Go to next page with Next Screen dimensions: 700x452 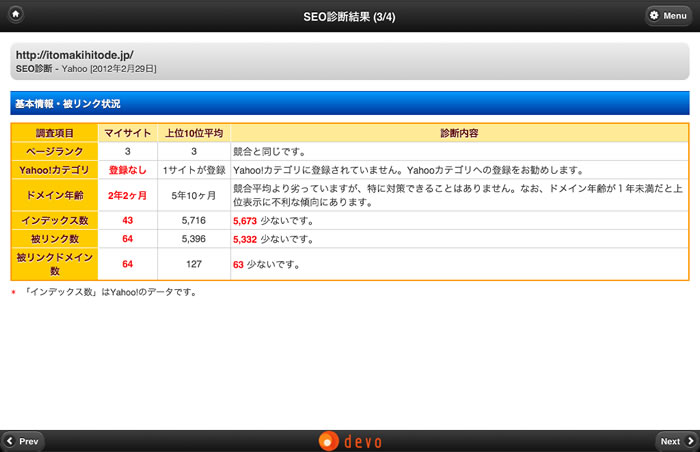point(677,441)
